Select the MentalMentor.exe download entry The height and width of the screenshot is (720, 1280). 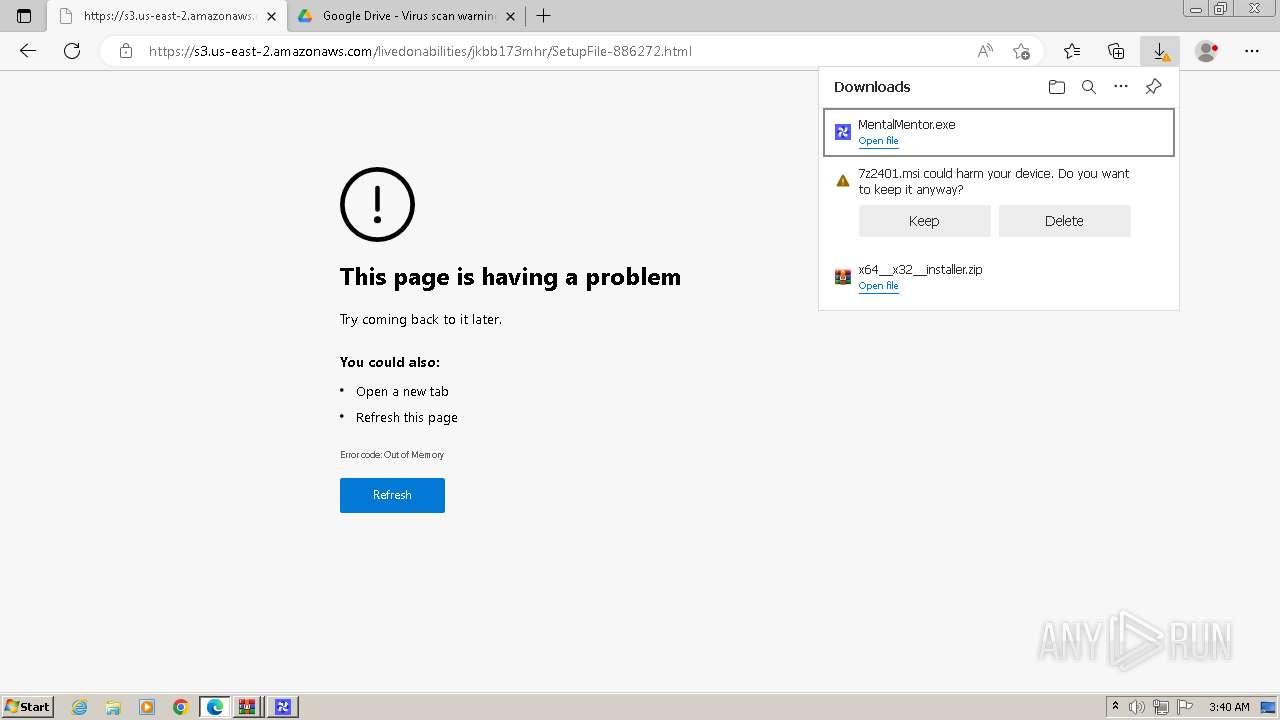coord(999,132)
